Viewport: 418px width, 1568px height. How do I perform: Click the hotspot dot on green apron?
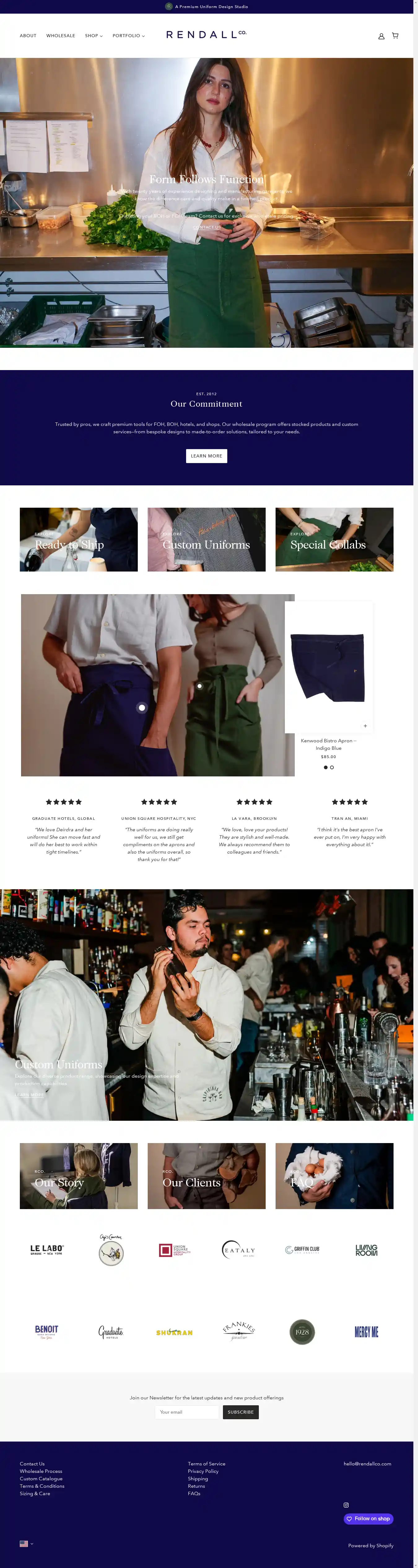pos(200,686)
